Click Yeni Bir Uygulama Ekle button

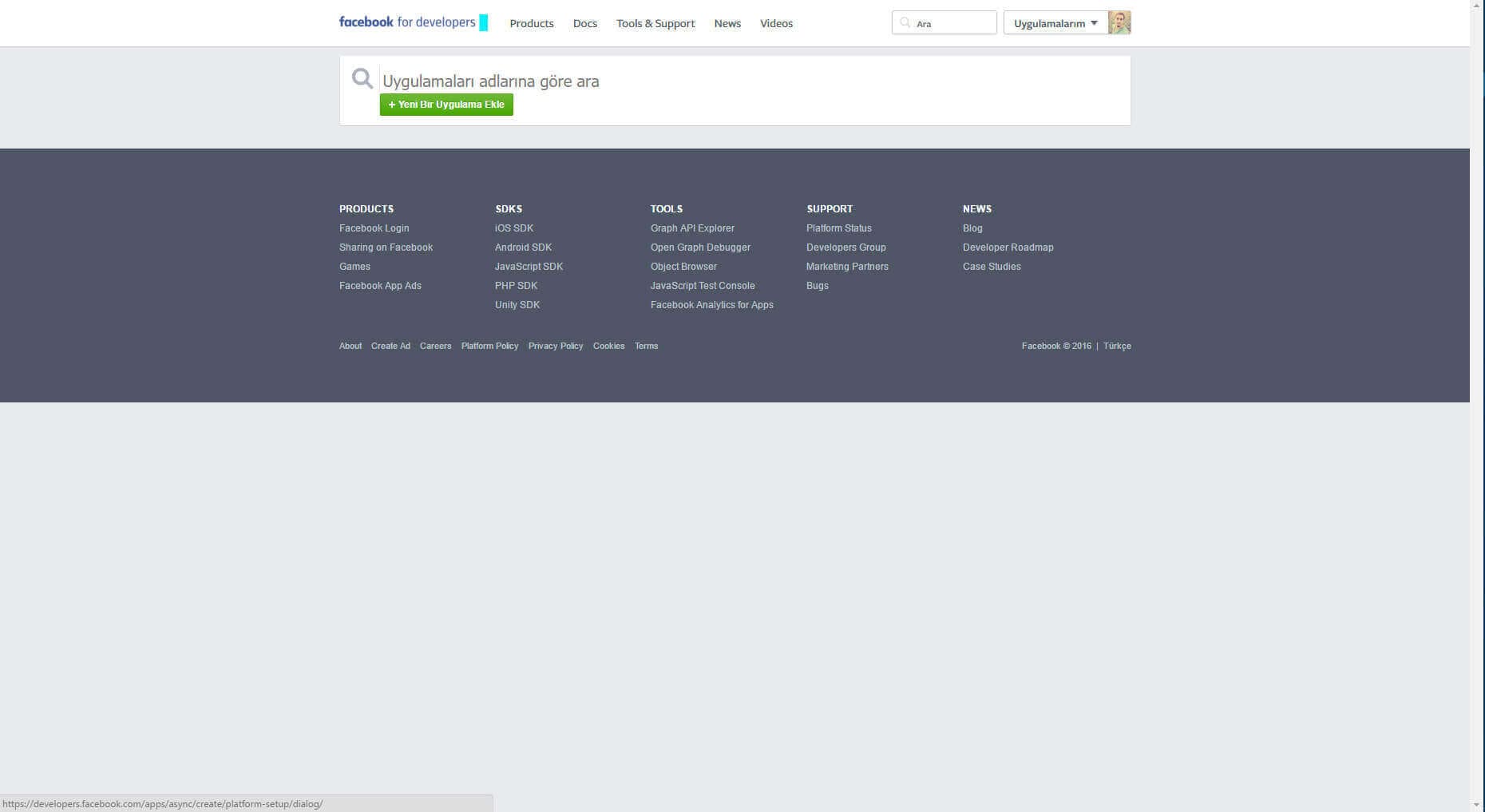(446, 105)
